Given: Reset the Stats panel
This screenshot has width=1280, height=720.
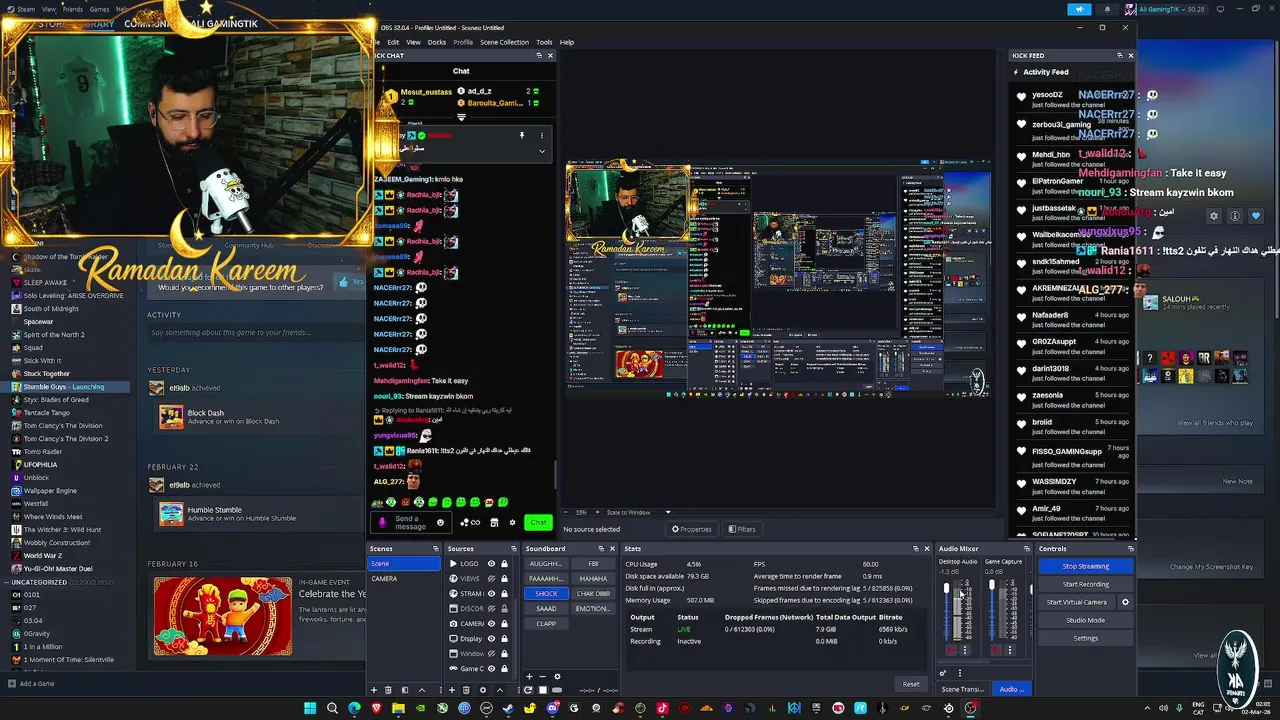Looking at the screenshot, I should click(910, 684).
